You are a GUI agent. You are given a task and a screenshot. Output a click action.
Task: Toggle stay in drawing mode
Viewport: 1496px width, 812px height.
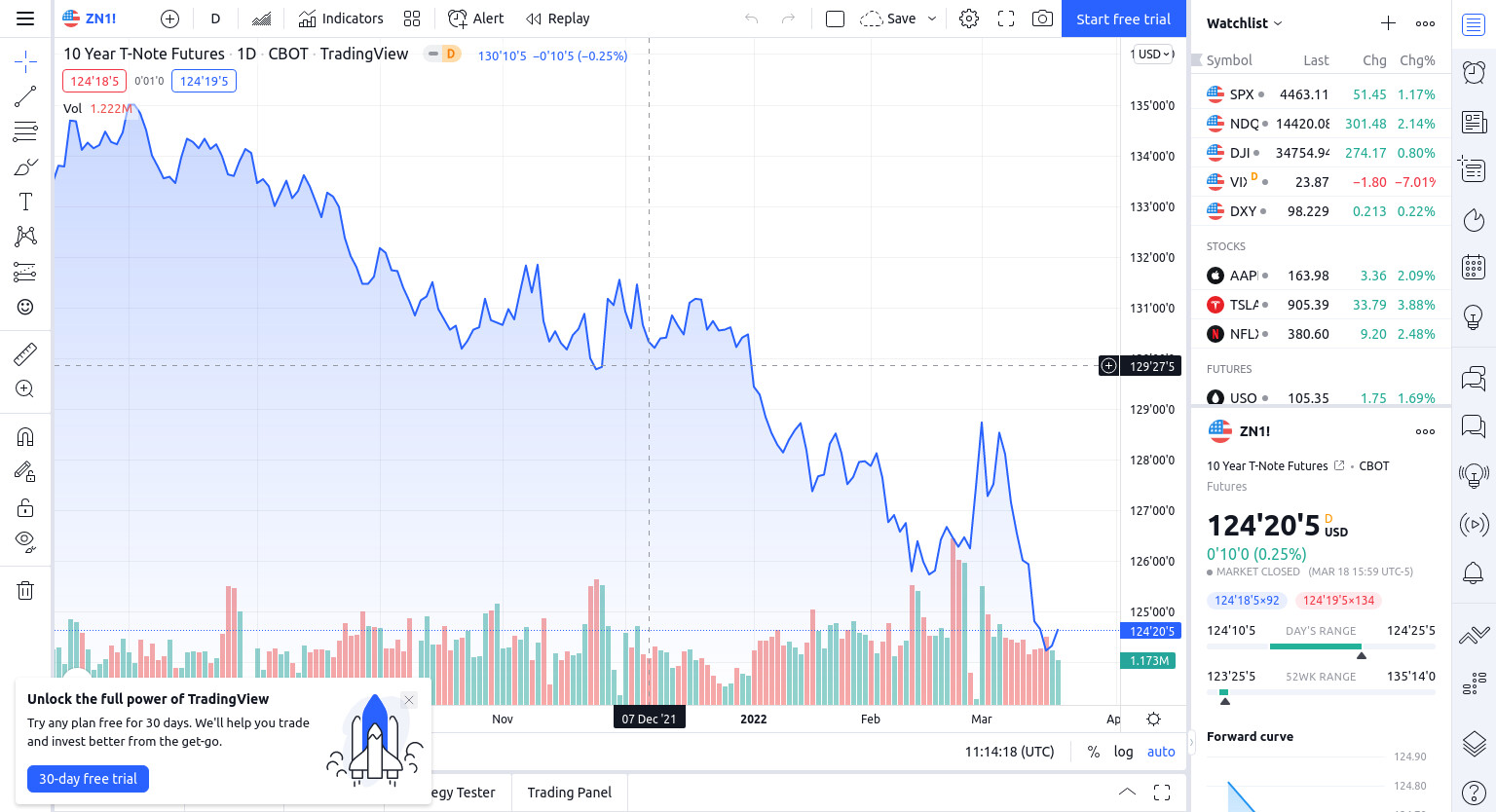[x=25, y=472]
